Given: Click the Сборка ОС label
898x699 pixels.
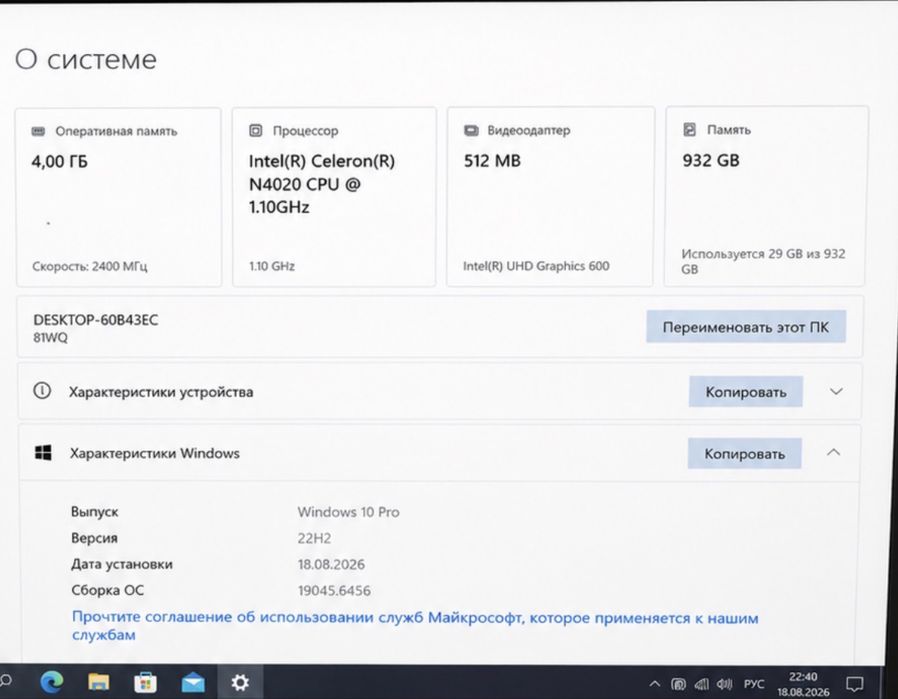Looking at the screenshot, I should click(x=107, y=590).
